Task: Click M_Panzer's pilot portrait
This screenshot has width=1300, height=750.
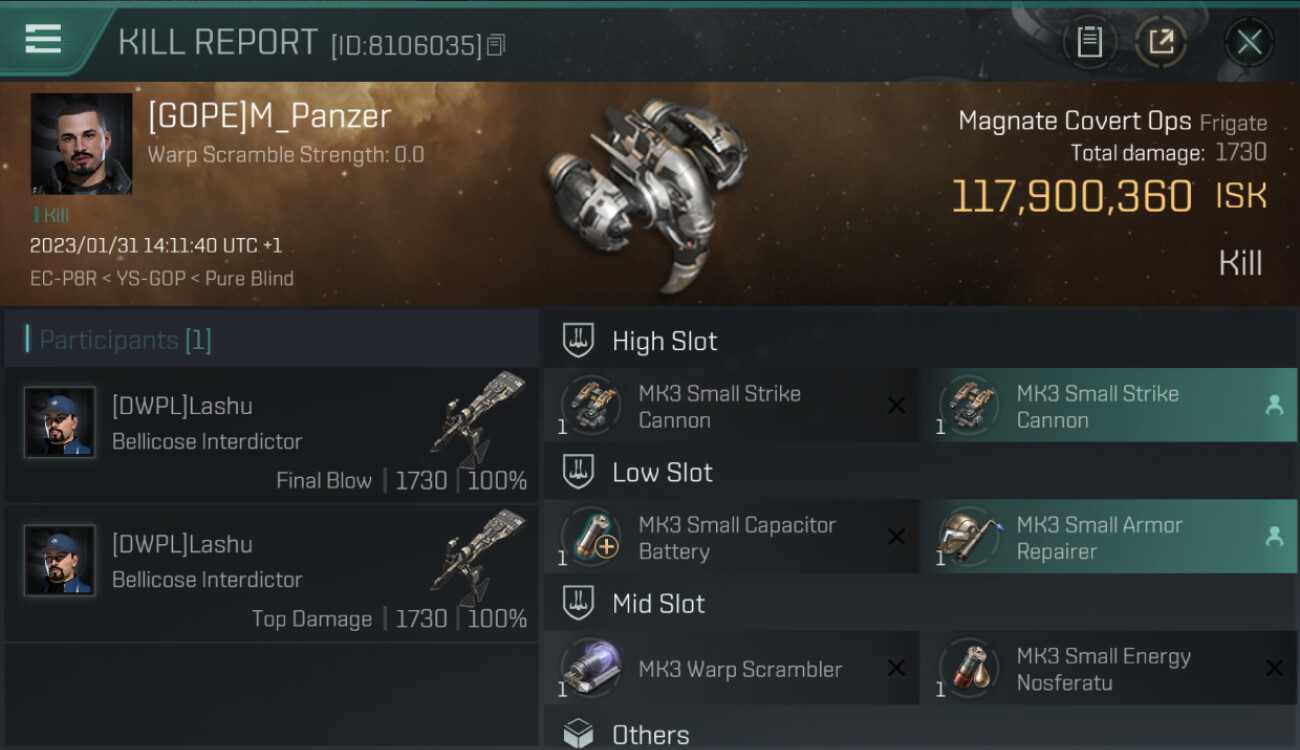Action: tap(81, 144)
